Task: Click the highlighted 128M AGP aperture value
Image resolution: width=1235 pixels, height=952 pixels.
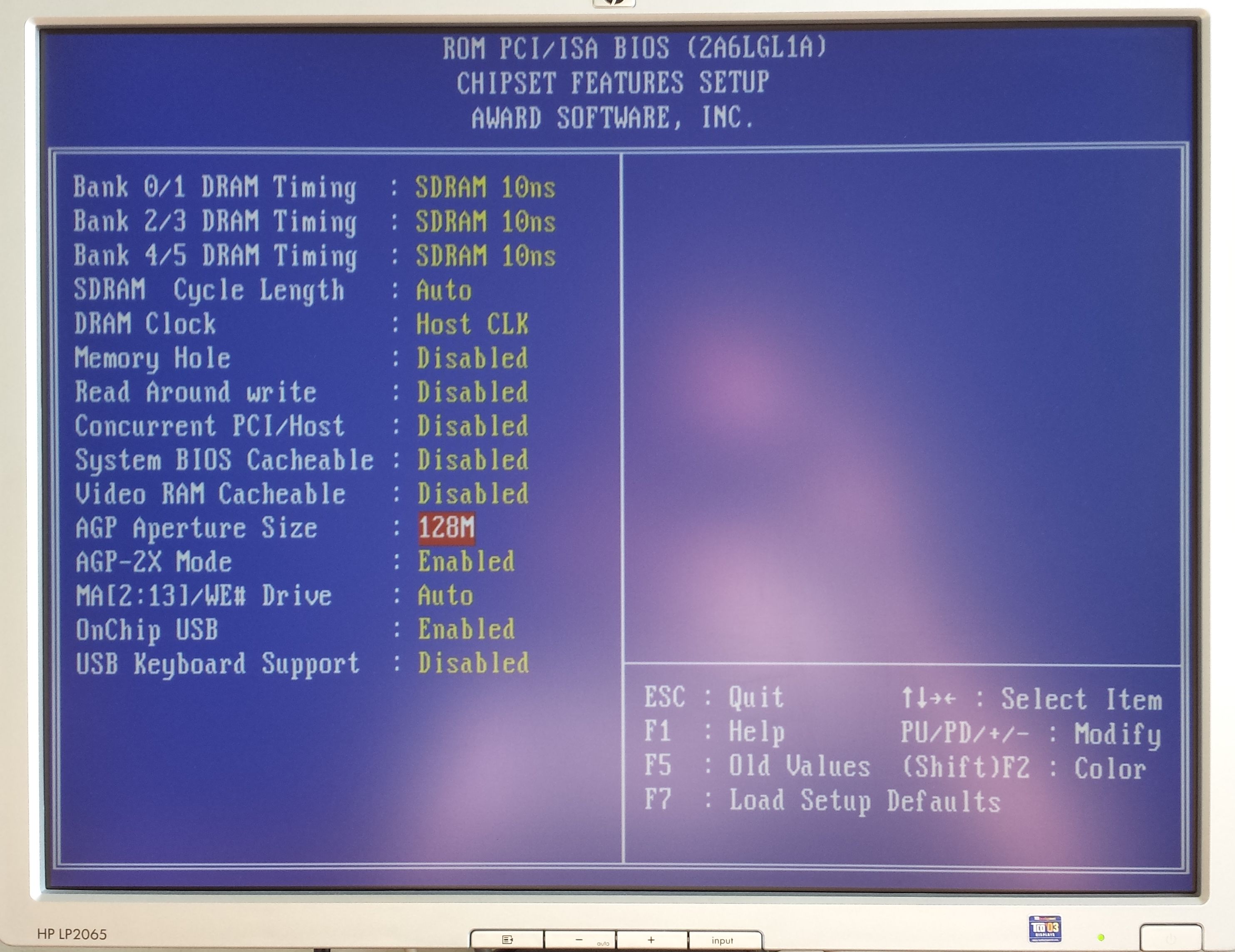Action: coord(447,528)
